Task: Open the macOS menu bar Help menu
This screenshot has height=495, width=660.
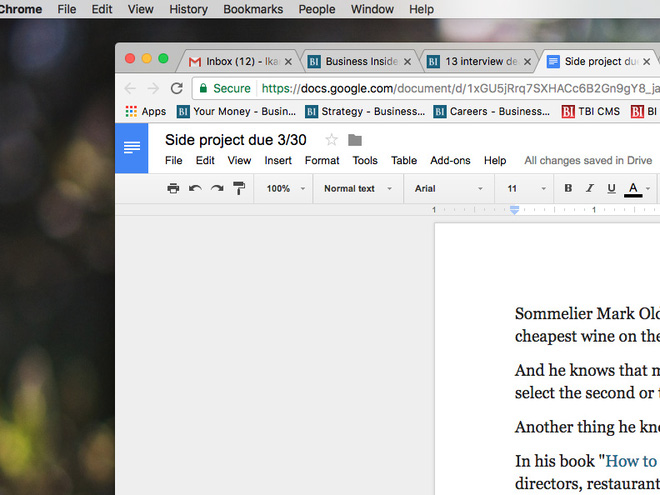Action: pos(421,9)
